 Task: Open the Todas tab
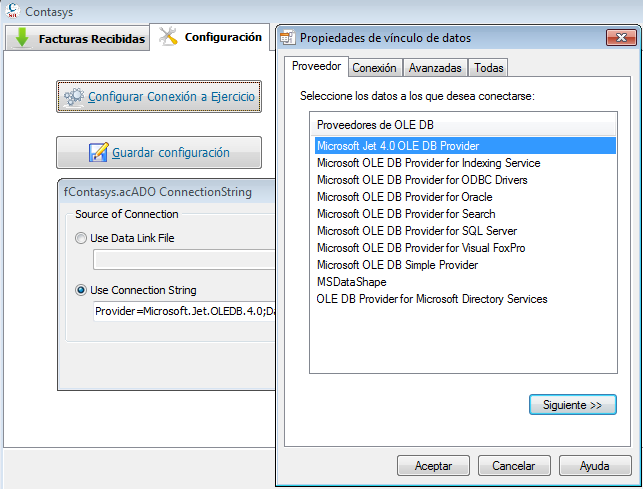click(x=489, y=68)
